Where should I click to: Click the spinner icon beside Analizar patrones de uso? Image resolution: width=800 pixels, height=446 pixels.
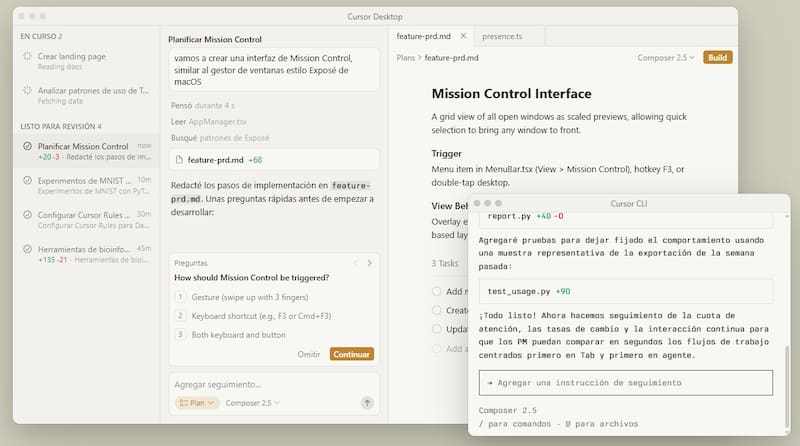tap(28, 90)
